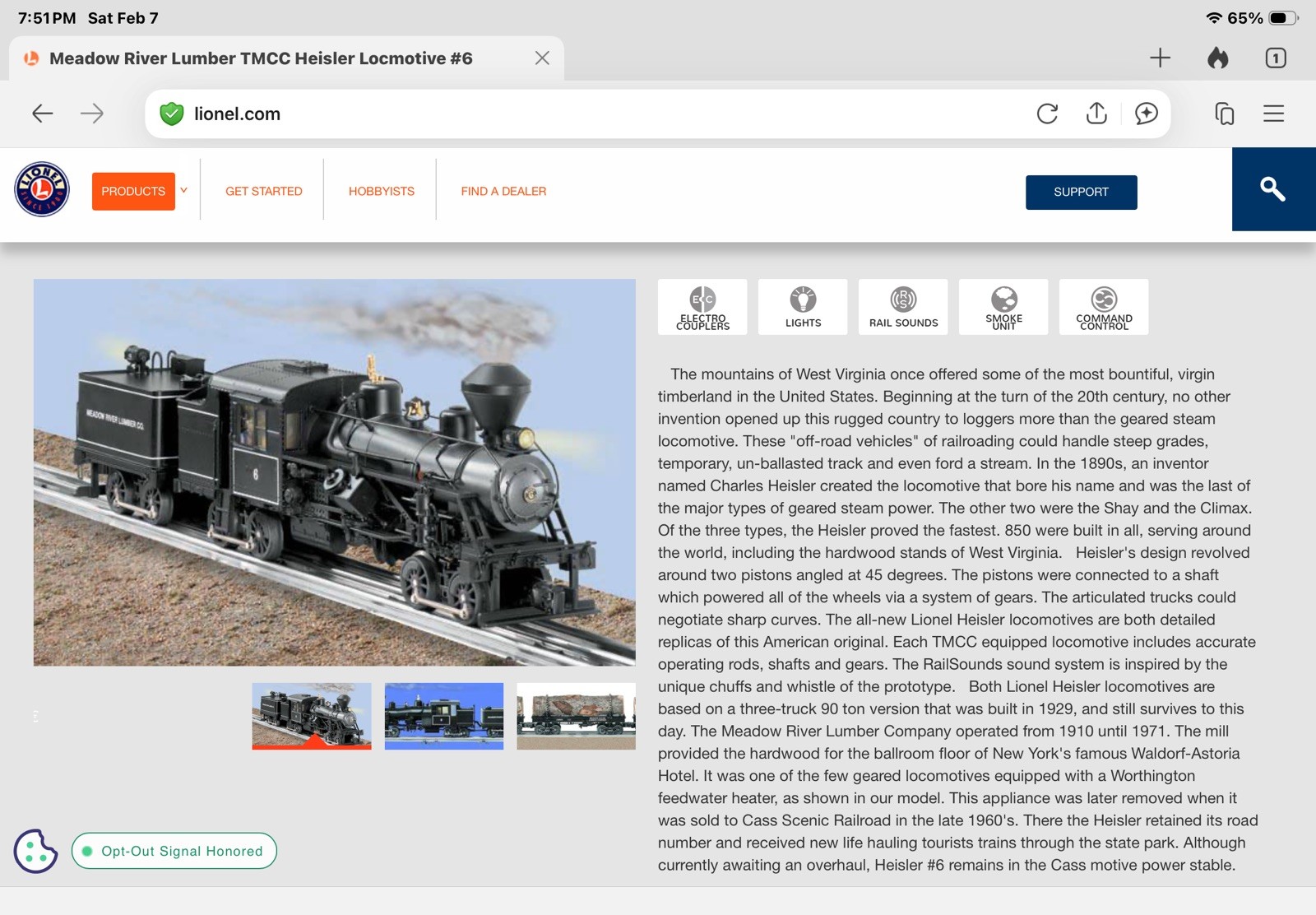The height and width of the screenshot is (915, 1316).
Task: Open the browser hamburger menu
Action: [x=1274, y=114]
